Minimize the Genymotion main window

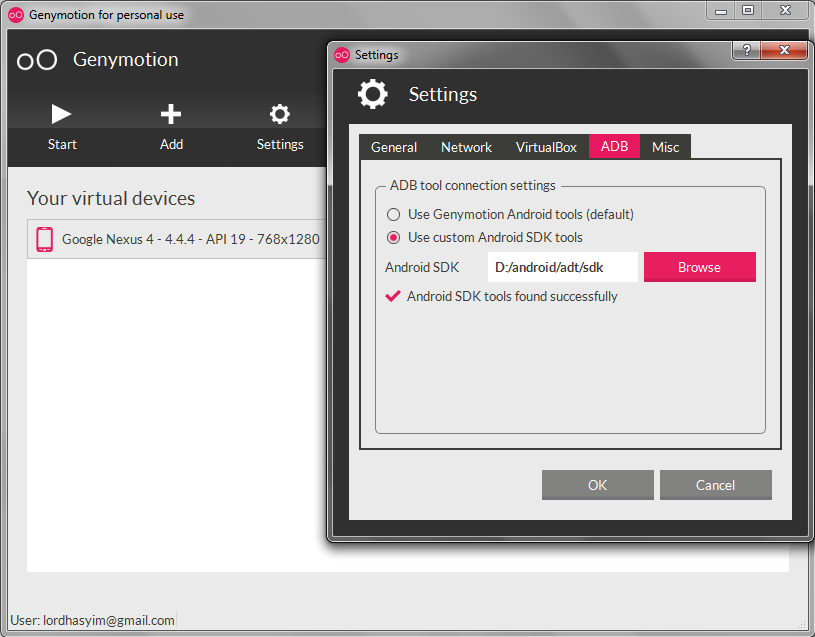point(721,10)
